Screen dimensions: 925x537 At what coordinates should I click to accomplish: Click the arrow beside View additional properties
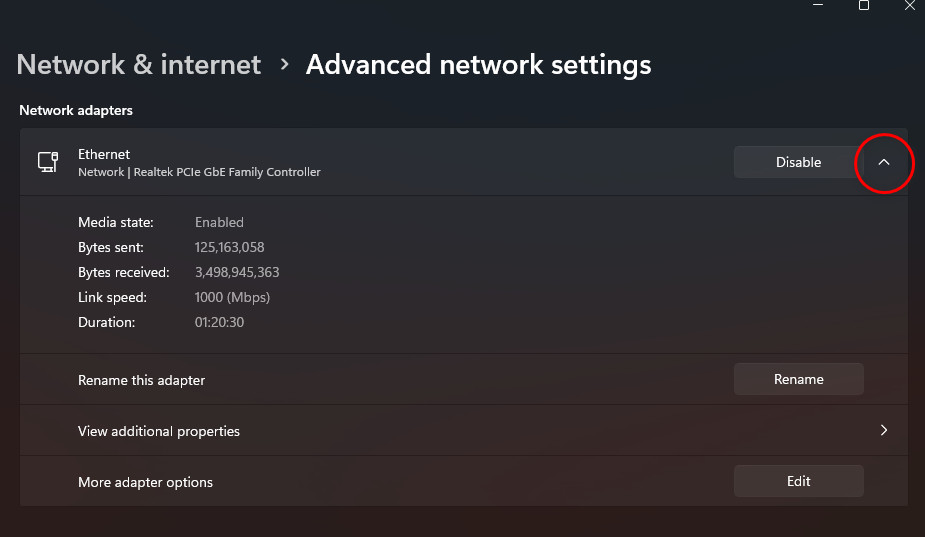pyautogui.click(x=884, y=431)
